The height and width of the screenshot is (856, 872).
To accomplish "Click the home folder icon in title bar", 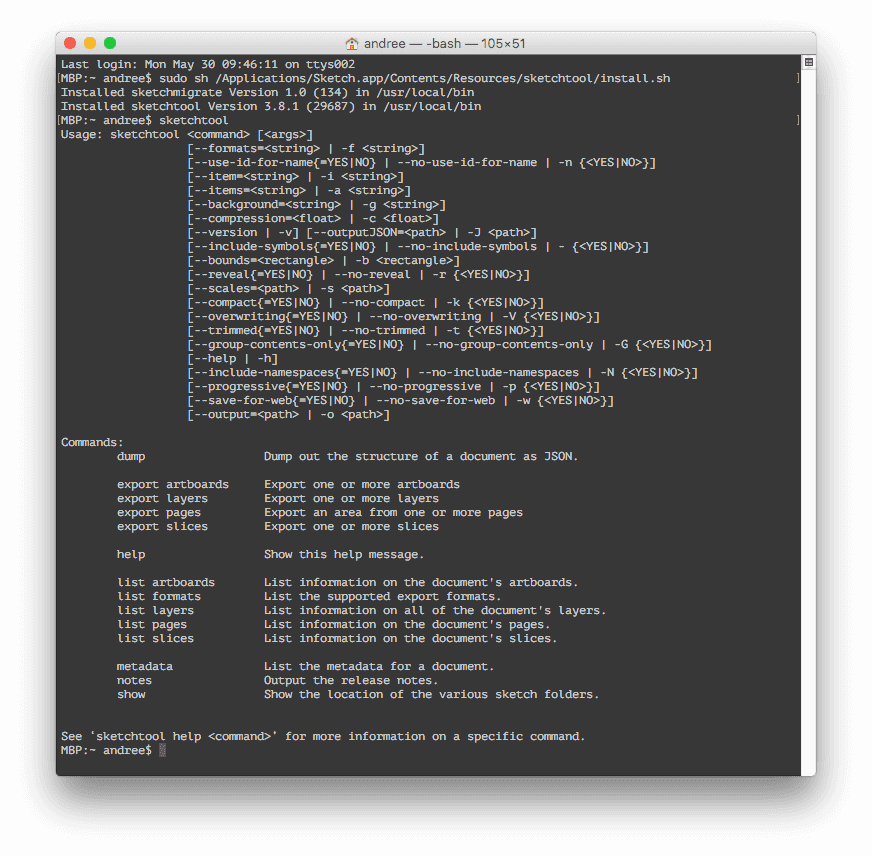I will 352,44.
